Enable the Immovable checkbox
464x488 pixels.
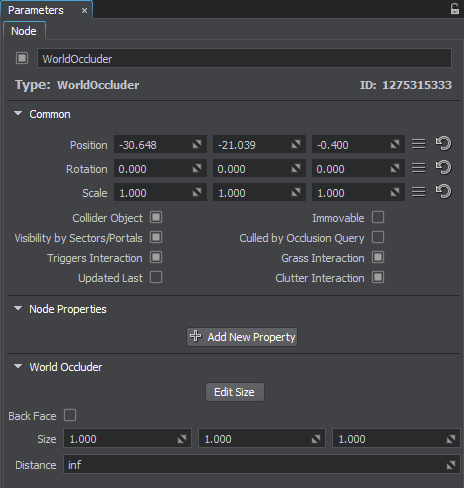pyautogui.click(x=378, y=217)
